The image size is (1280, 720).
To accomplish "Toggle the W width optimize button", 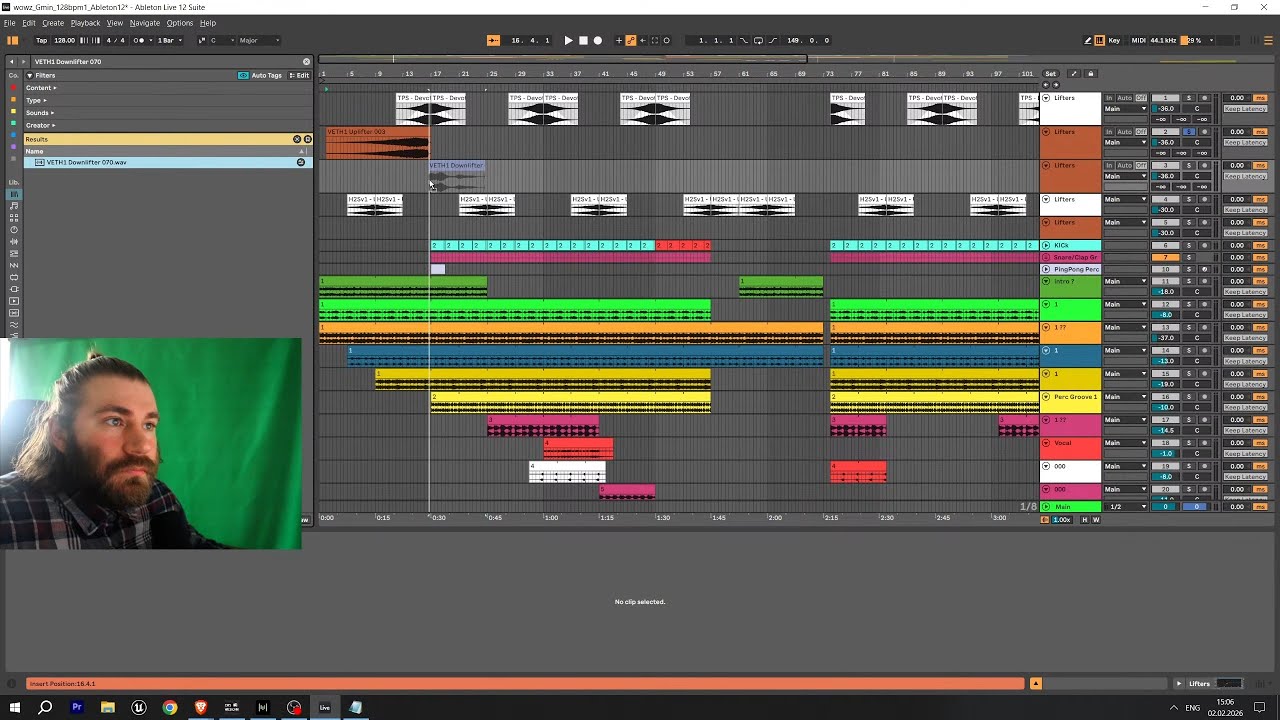I will click(1096, 519).
